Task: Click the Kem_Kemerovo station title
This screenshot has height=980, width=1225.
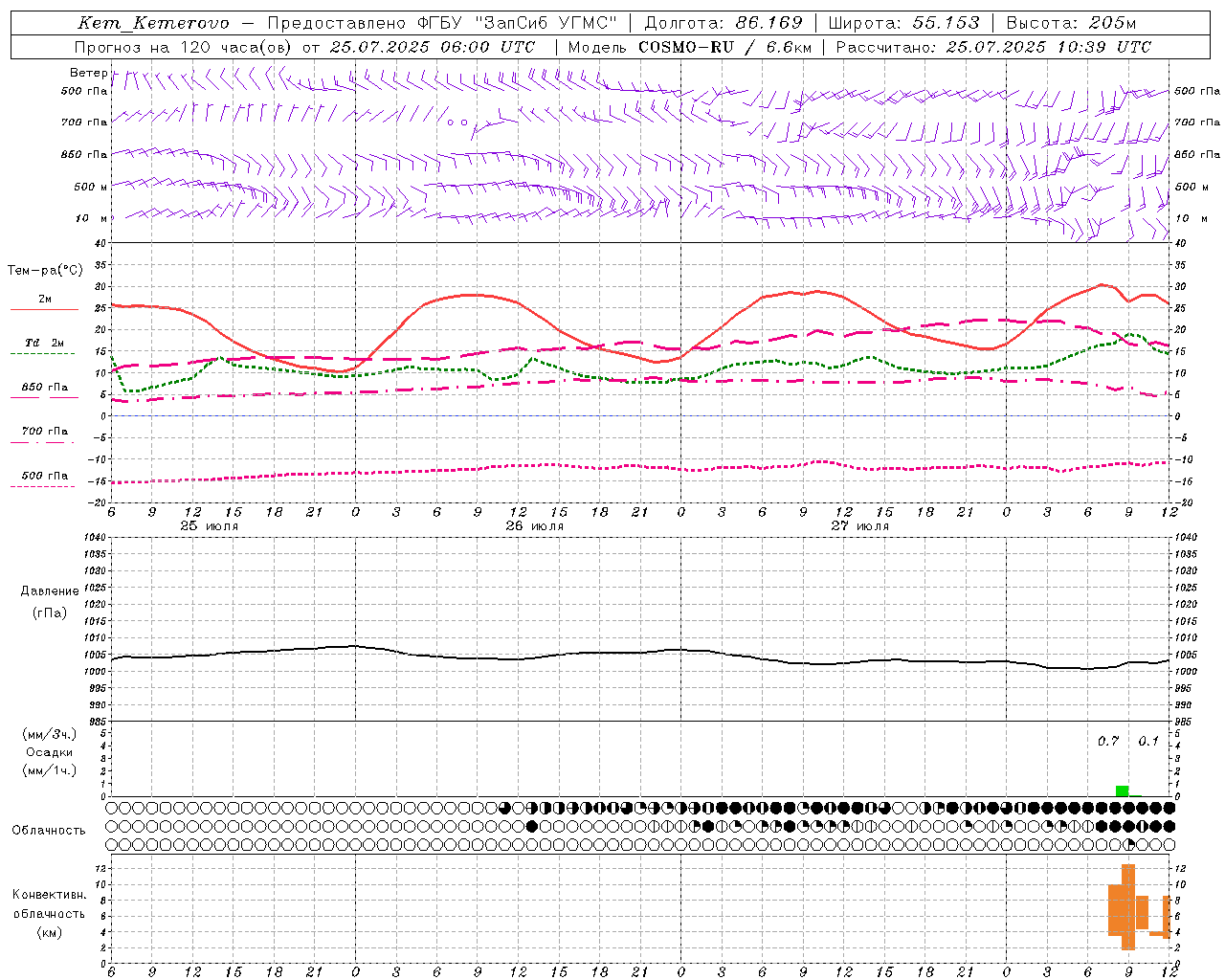Action: pos(153,23)
